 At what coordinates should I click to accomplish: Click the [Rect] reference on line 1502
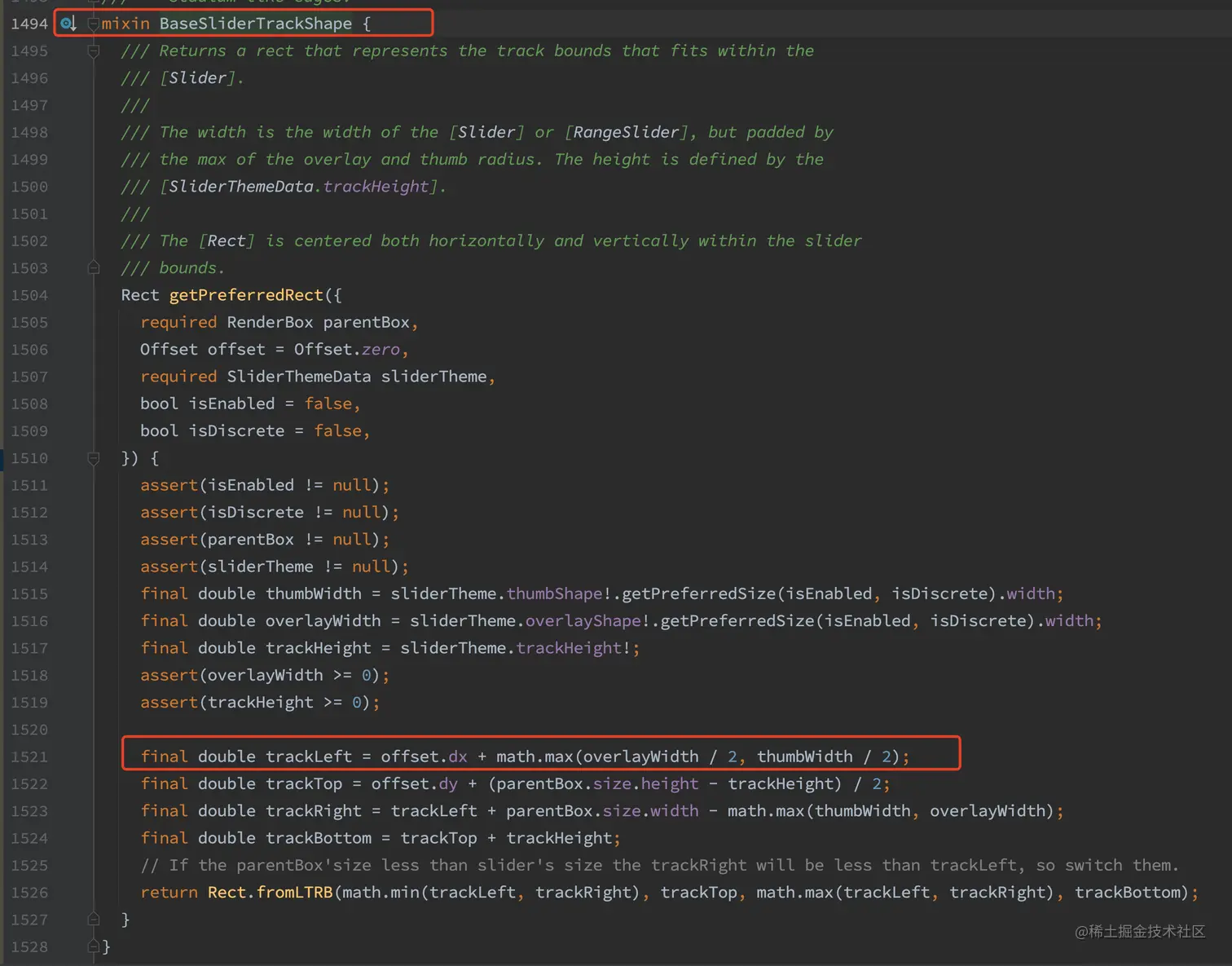tap(227, 240)
